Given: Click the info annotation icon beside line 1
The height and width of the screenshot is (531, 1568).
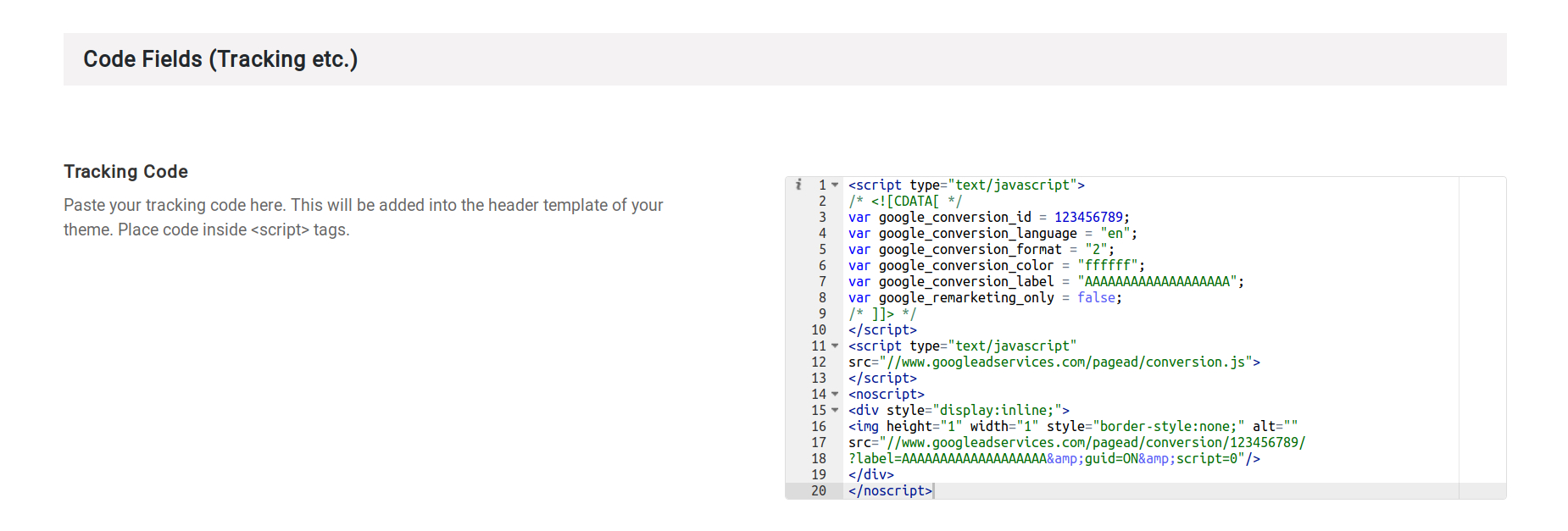Looking at the screenshot, I should (798, 185).
